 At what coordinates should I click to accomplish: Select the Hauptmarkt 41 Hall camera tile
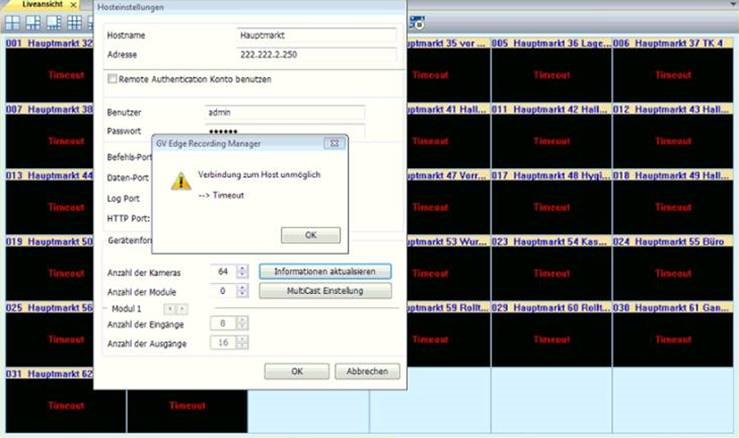coord(448,137)
